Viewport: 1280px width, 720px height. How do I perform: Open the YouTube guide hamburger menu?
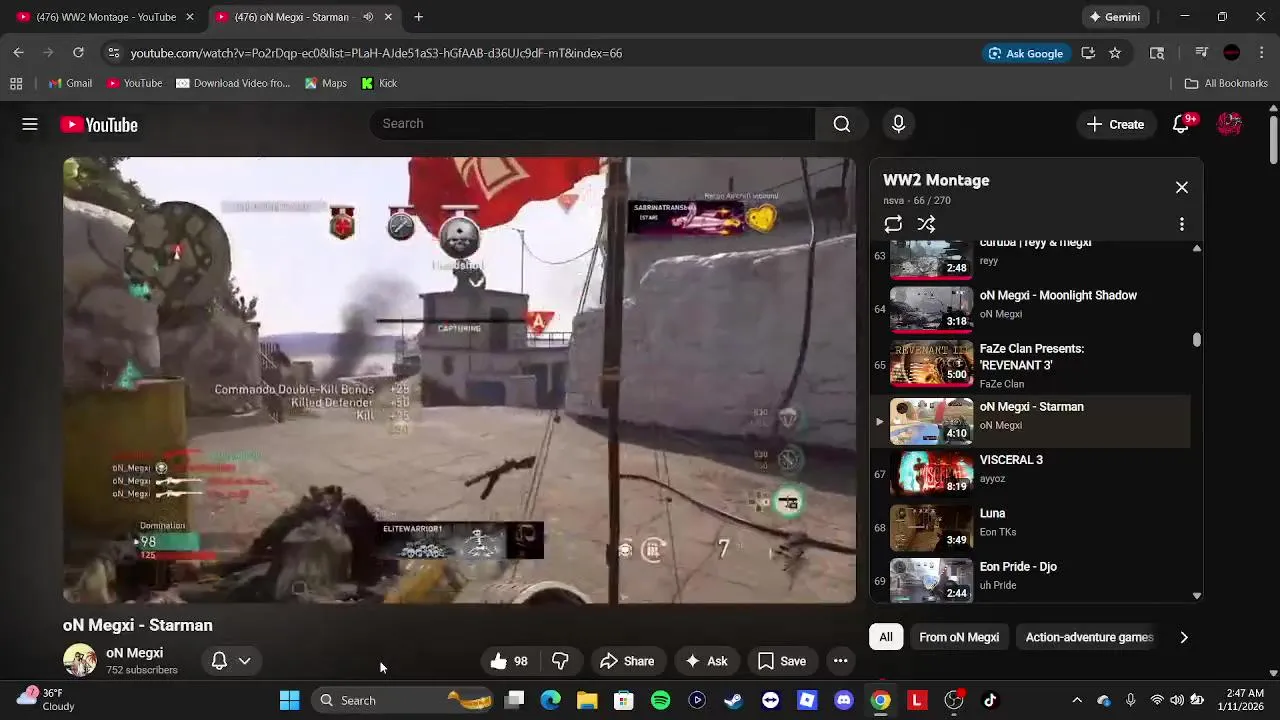[x=30, y=124]
